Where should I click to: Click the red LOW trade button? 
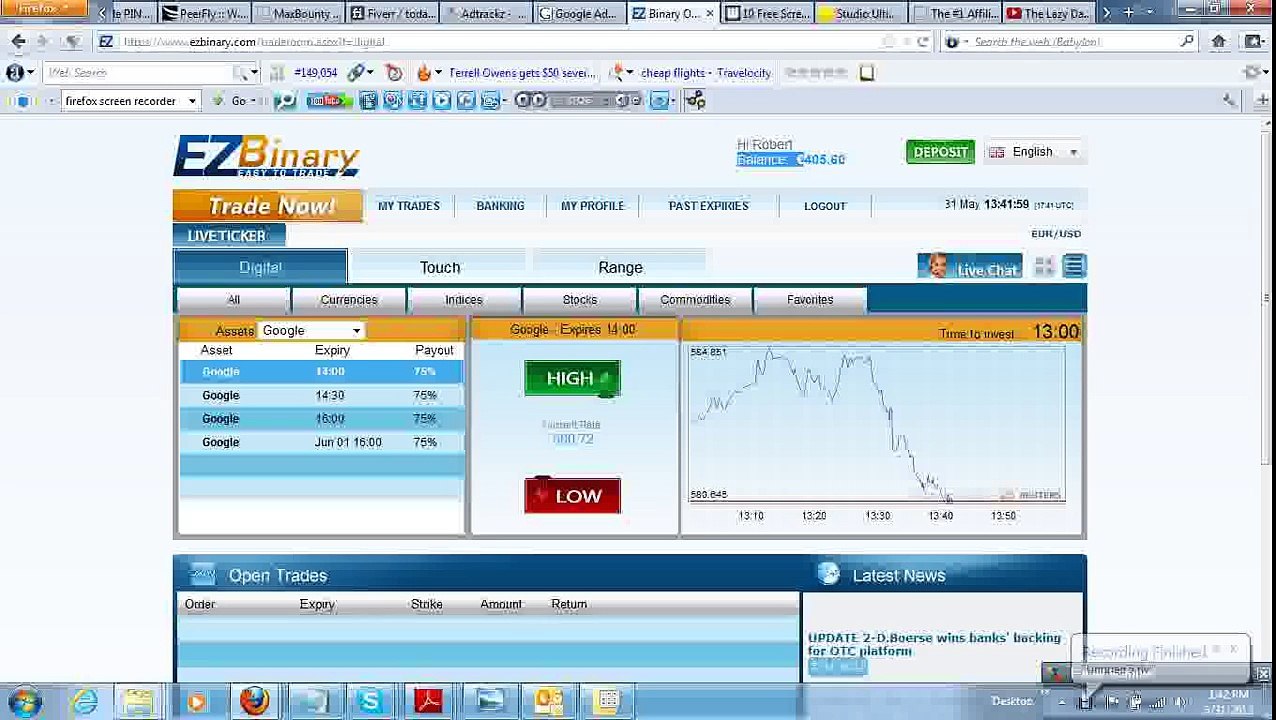[x=572, y=495]
